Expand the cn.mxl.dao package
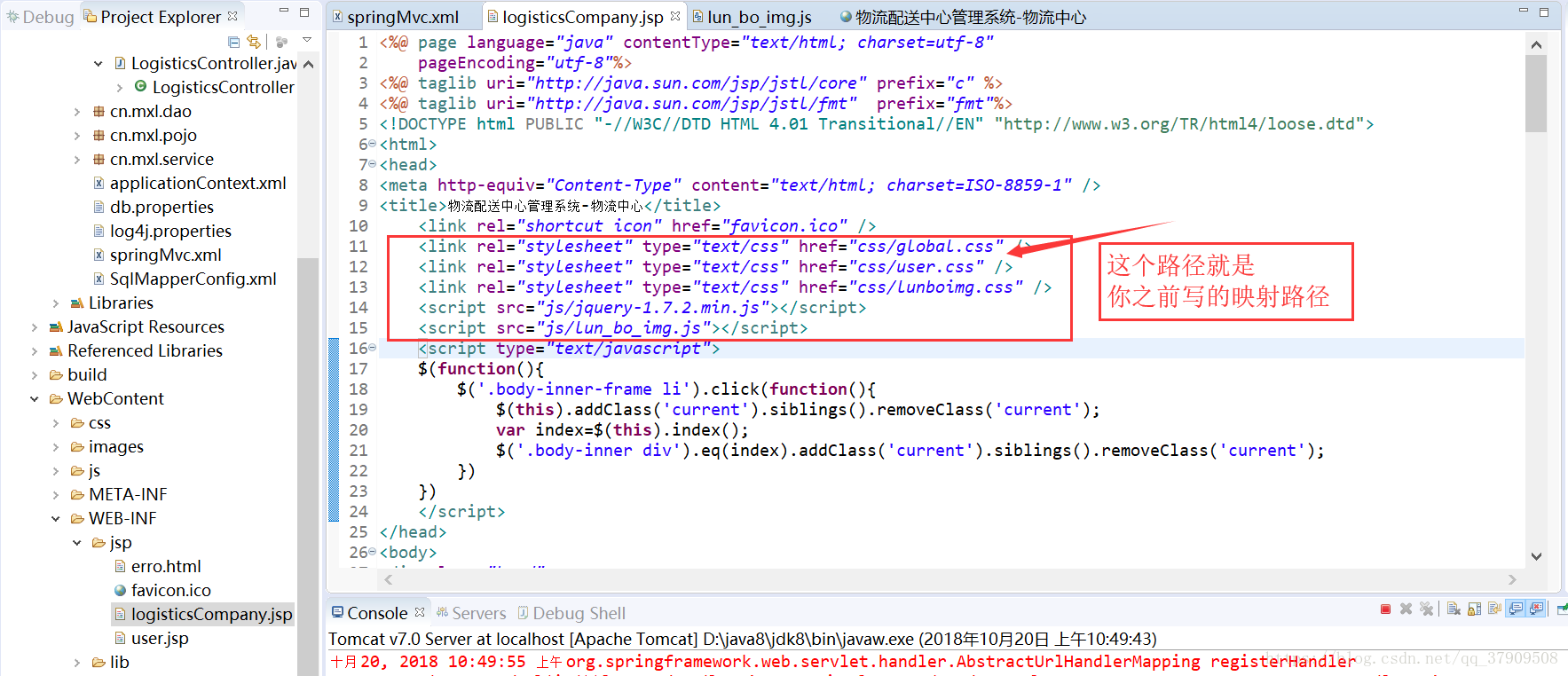 (x=77, y=111)
